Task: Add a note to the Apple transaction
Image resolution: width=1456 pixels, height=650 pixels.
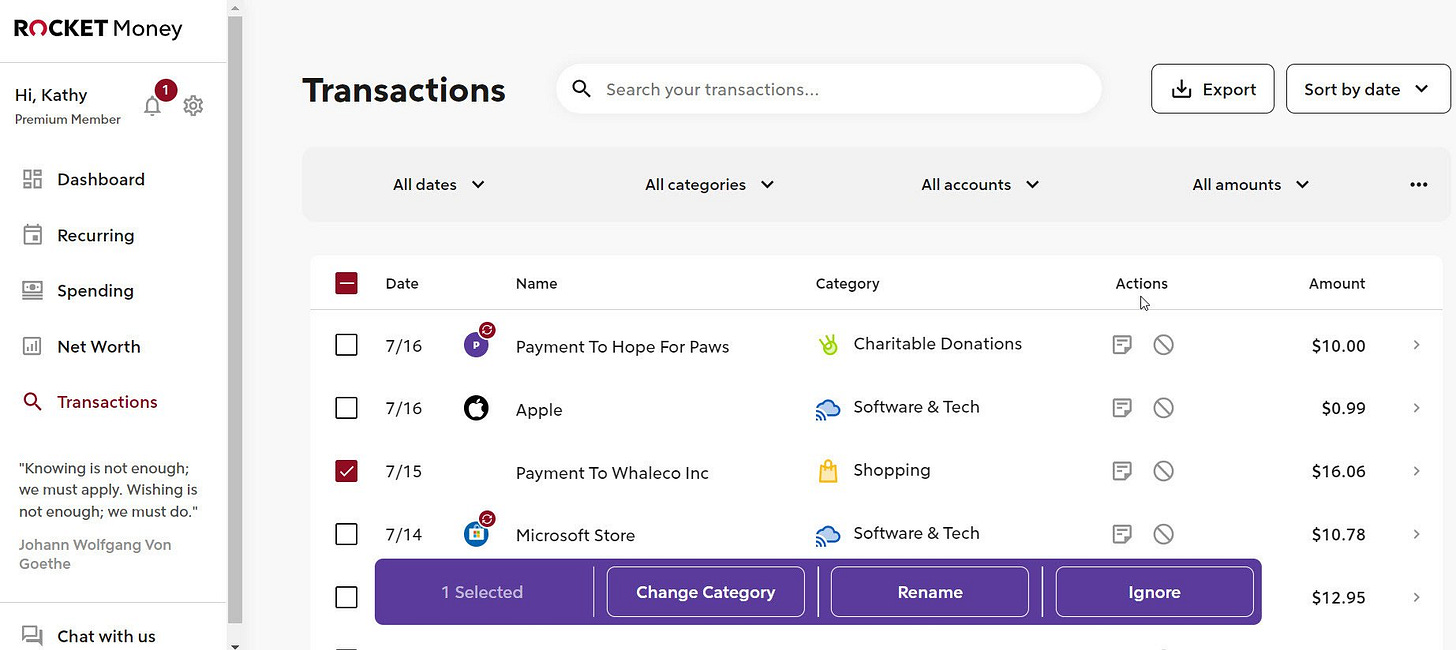Action: click(1122, 408)
